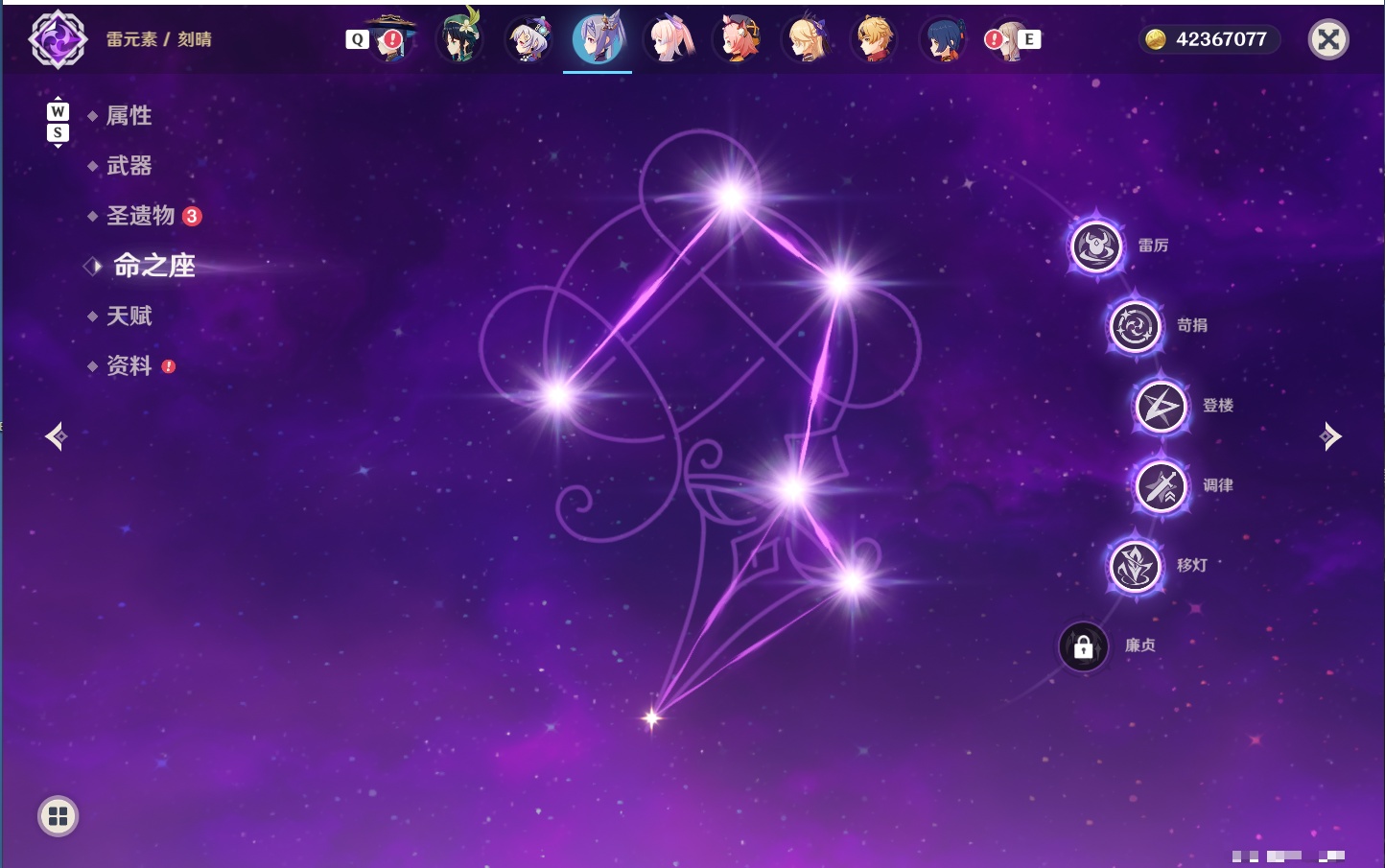Open the 属性 attributes tab
The image size is (1385, 868).
(x=129, y=116)
